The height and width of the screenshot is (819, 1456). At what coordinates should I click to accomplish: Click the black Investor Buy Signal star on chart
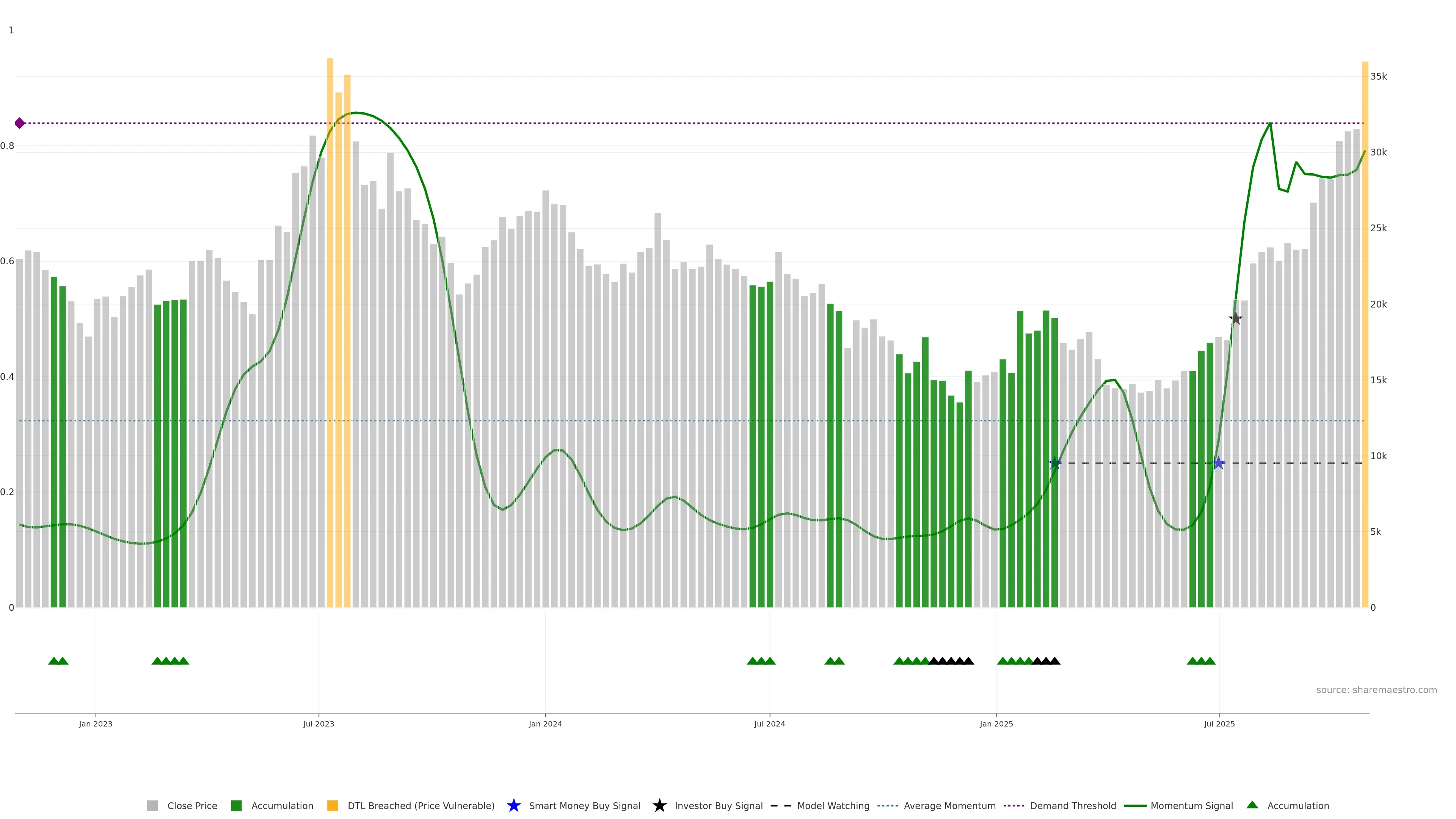click(x=1236, y=318)
